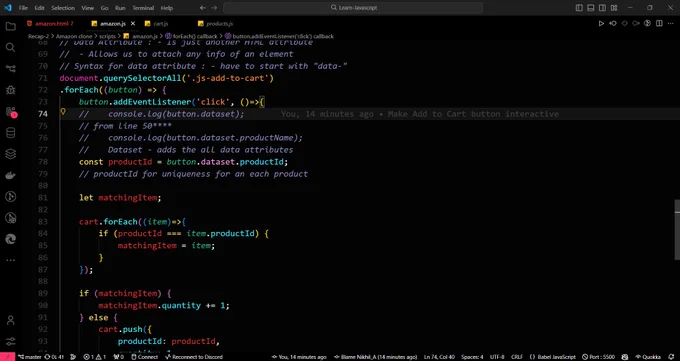This screenshot has width=680, height=361.
Task: Toggle the primary sidebar layout button
Action: tap(579, 8)
